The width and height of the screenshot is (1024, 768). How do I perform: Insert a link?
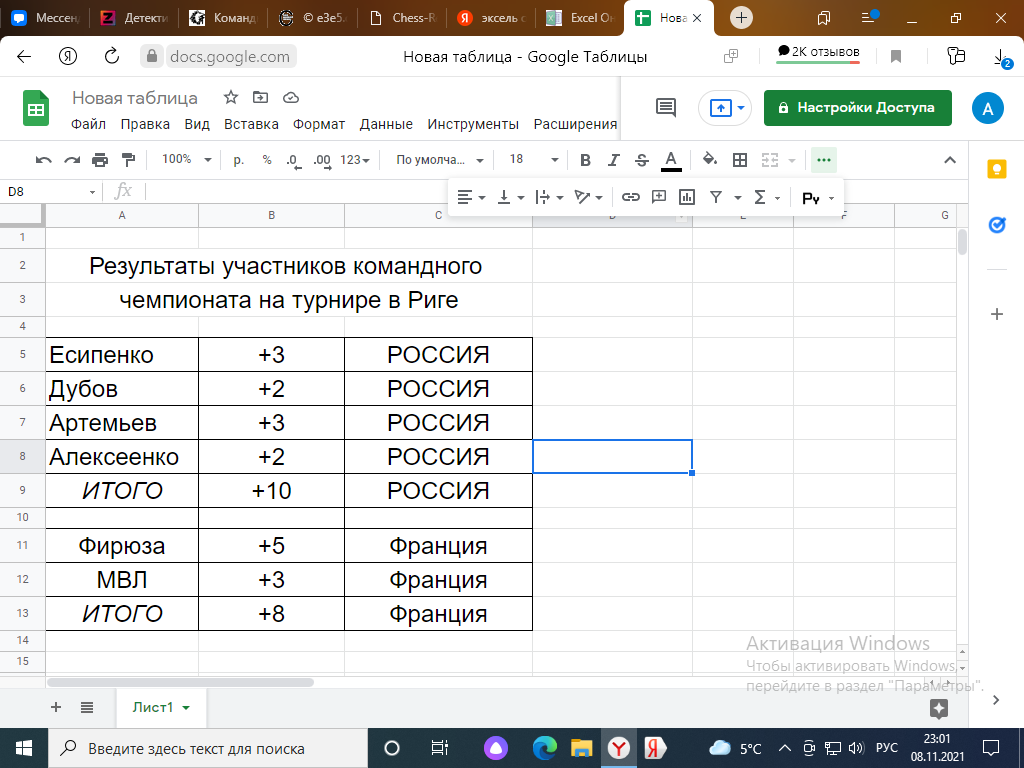630,197
